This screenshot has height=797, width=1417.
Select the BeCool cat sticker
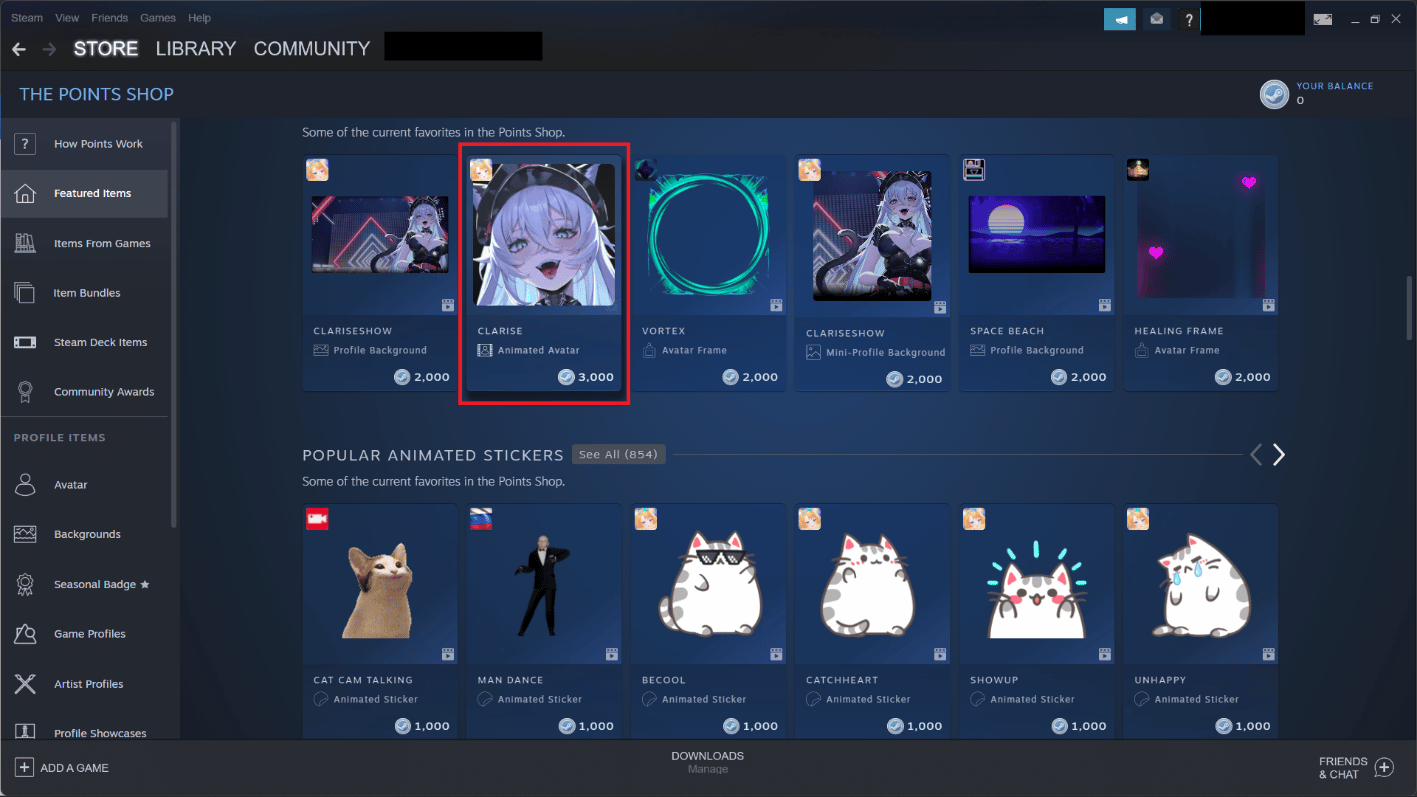708,621
